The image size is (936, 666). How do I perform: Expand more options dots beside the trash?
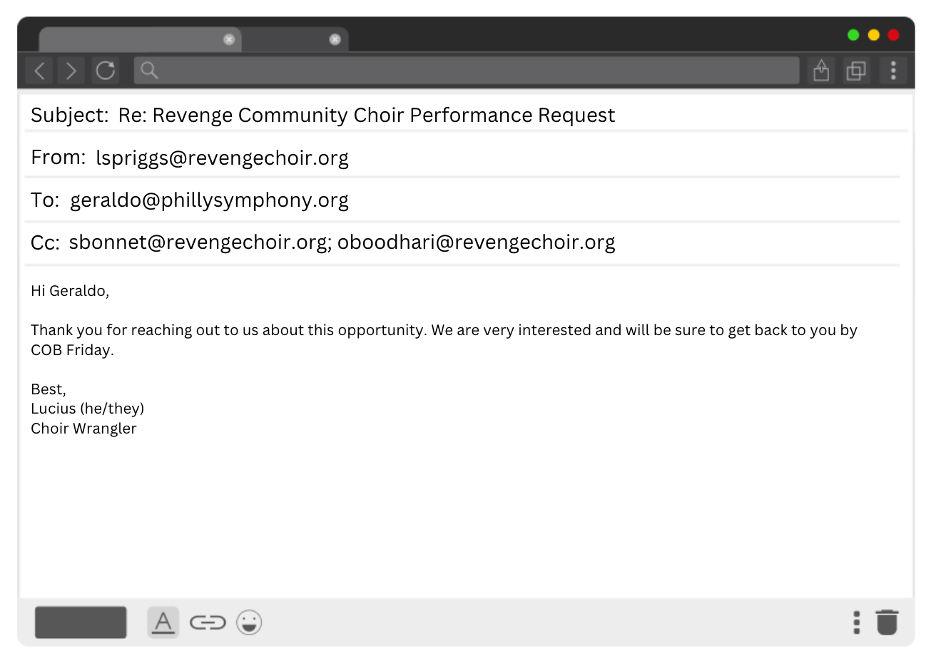(856, 622)
